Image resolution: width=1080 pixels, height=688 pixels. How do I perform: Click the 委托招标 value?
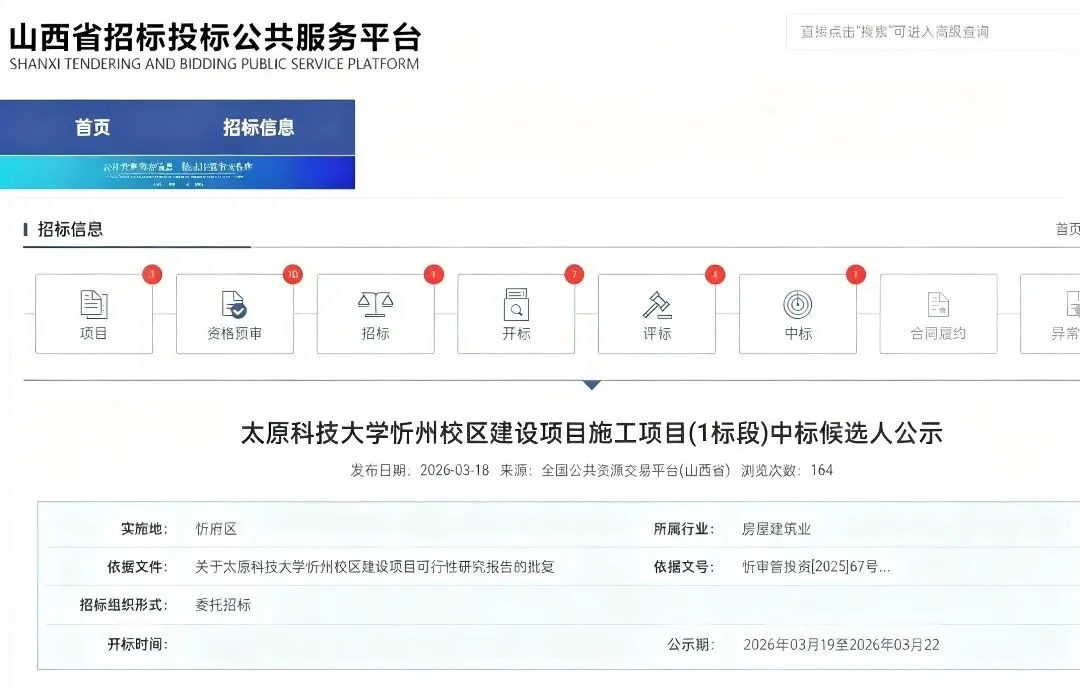click(x=223, y=605)
